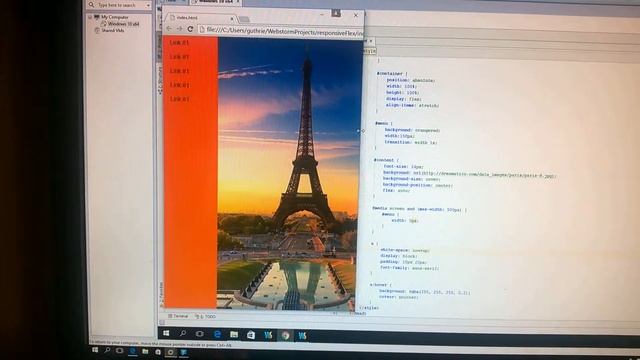Open host taskbar search magnifier
Image resolution: width=640 pixels, height=360 pixels.
point(107,351)
